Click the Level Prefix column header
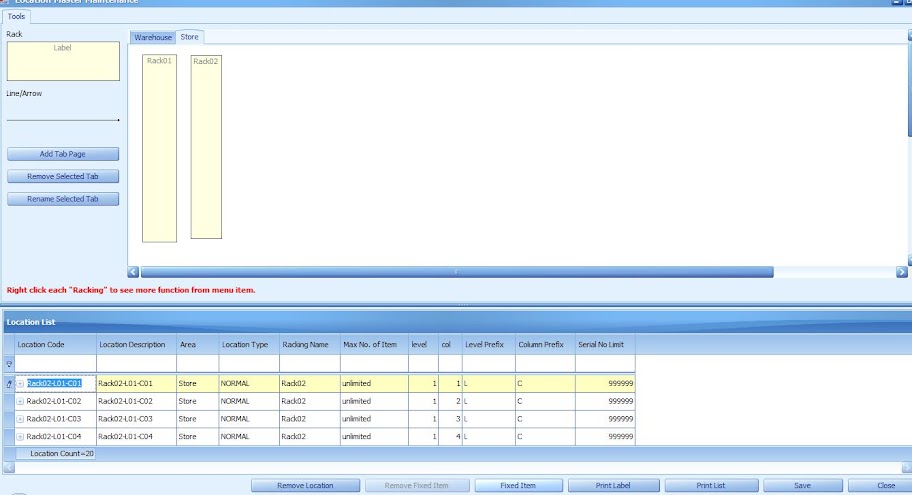Image resolution: width=912 pixels, height=495 pixels. coord(489,344)
